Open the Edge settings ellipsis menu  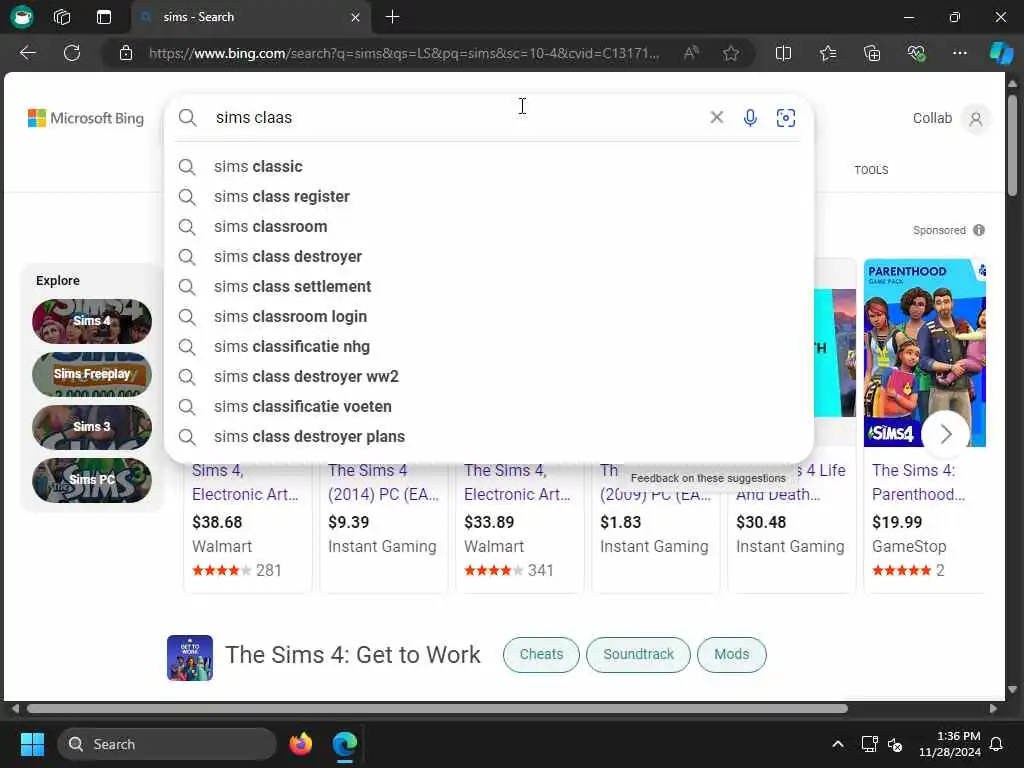pos(959,53)
